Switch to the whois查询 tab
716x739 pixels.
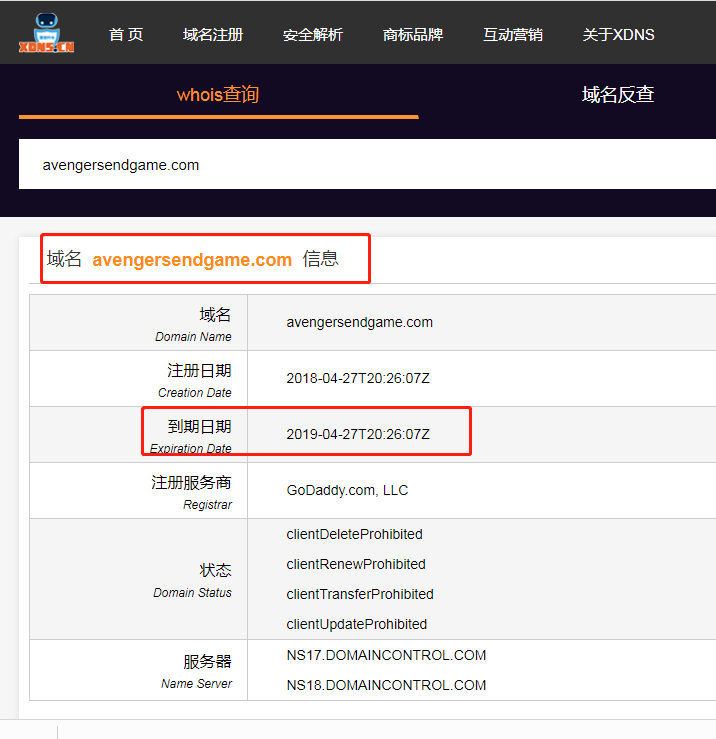[x=218, y=95]
